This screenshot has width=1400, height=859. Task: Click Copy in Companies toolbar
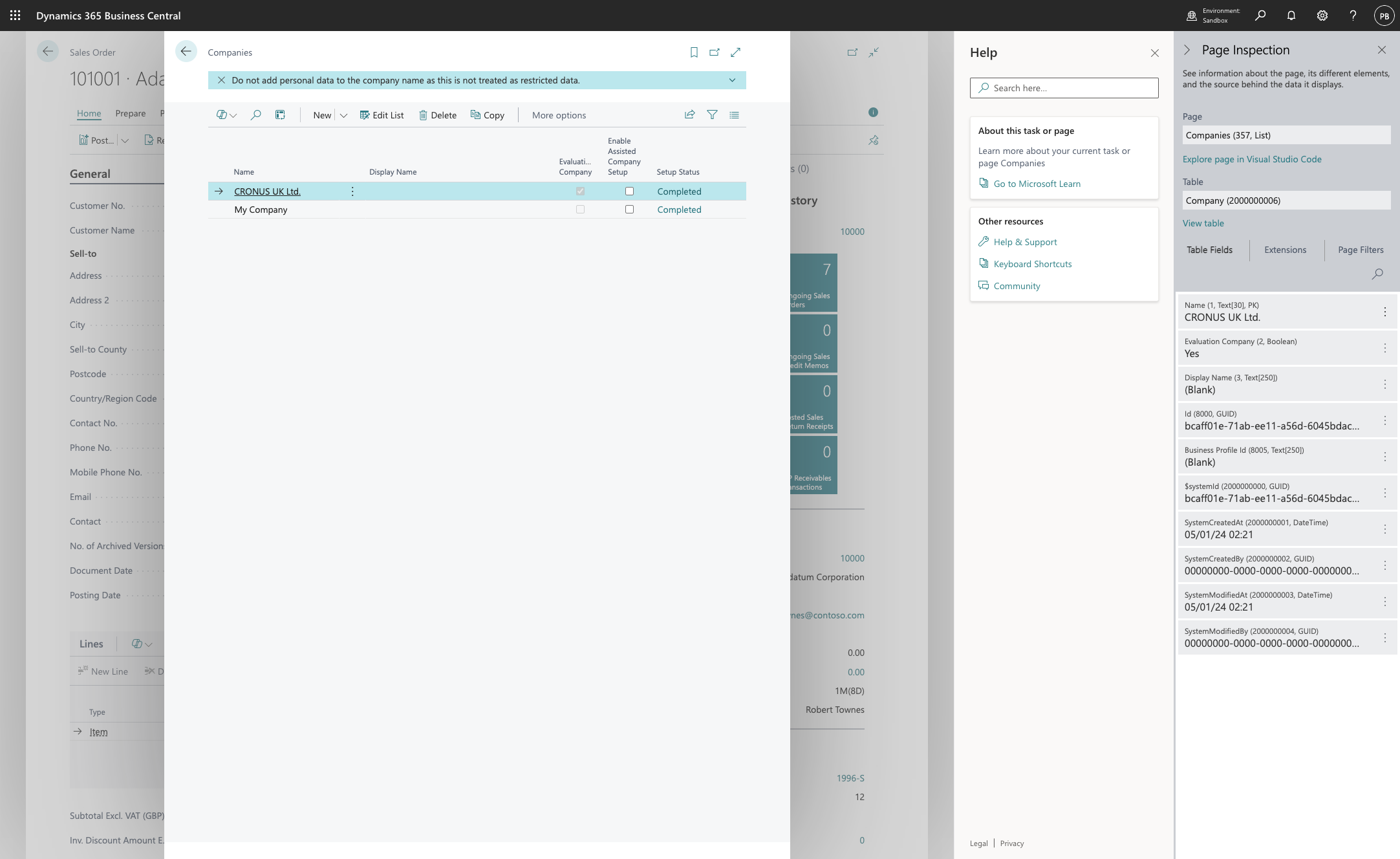[x=488, y=115]
